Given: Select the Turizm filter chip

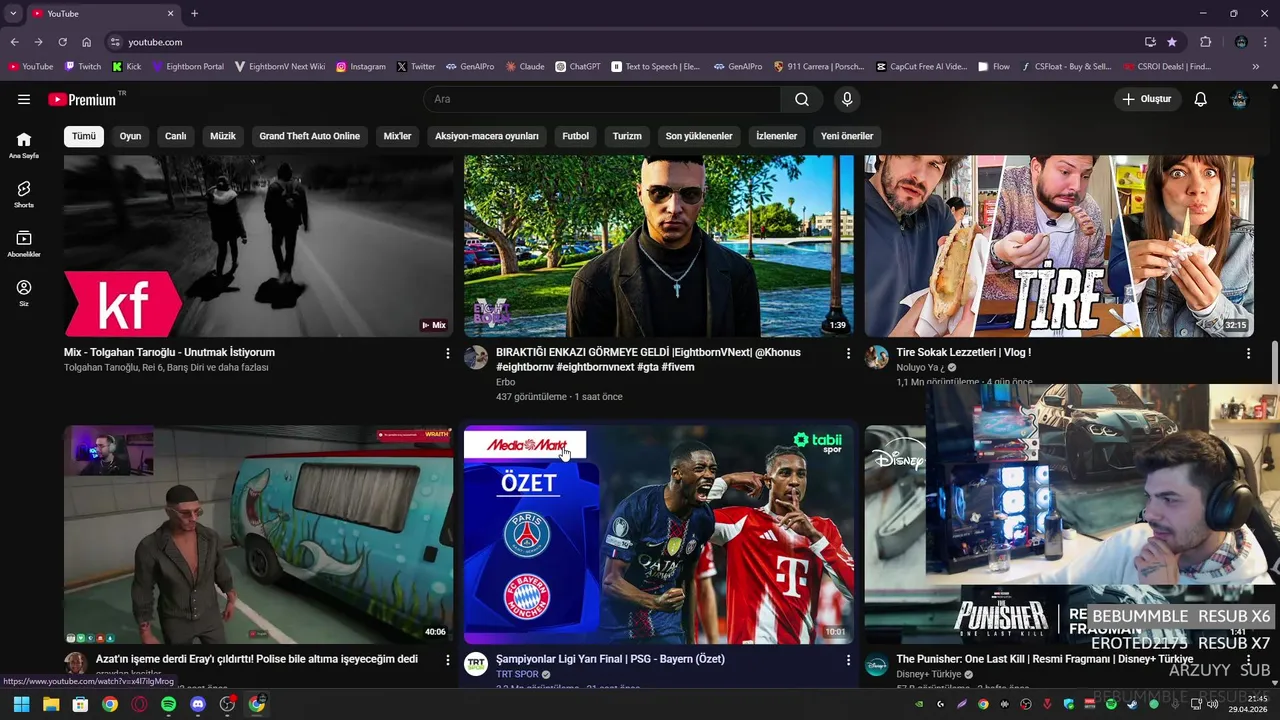Looking at the screenshot, I should (627, 136).
